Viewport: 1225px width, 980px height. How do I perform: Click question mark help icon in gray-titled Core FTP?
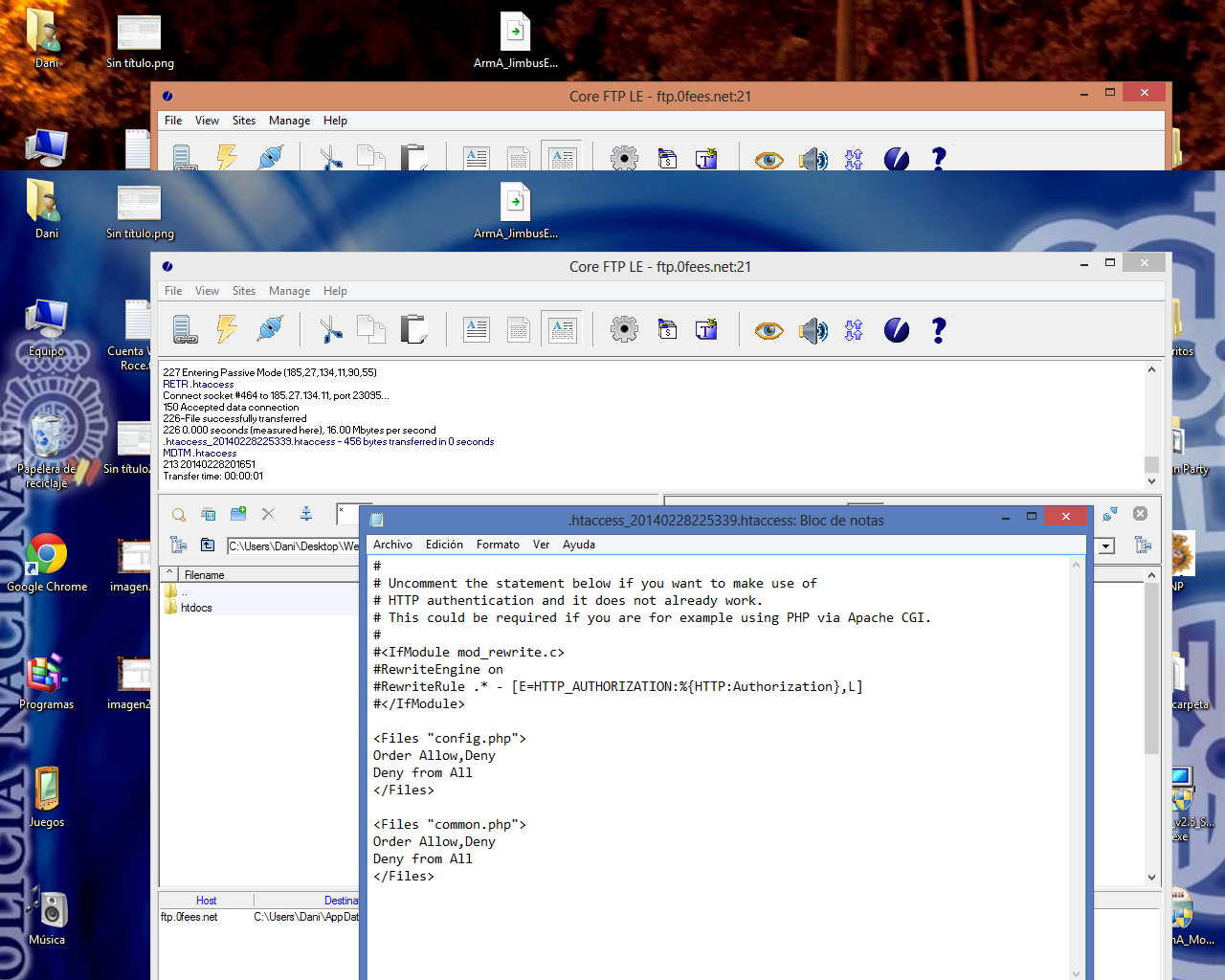(939, 330)
